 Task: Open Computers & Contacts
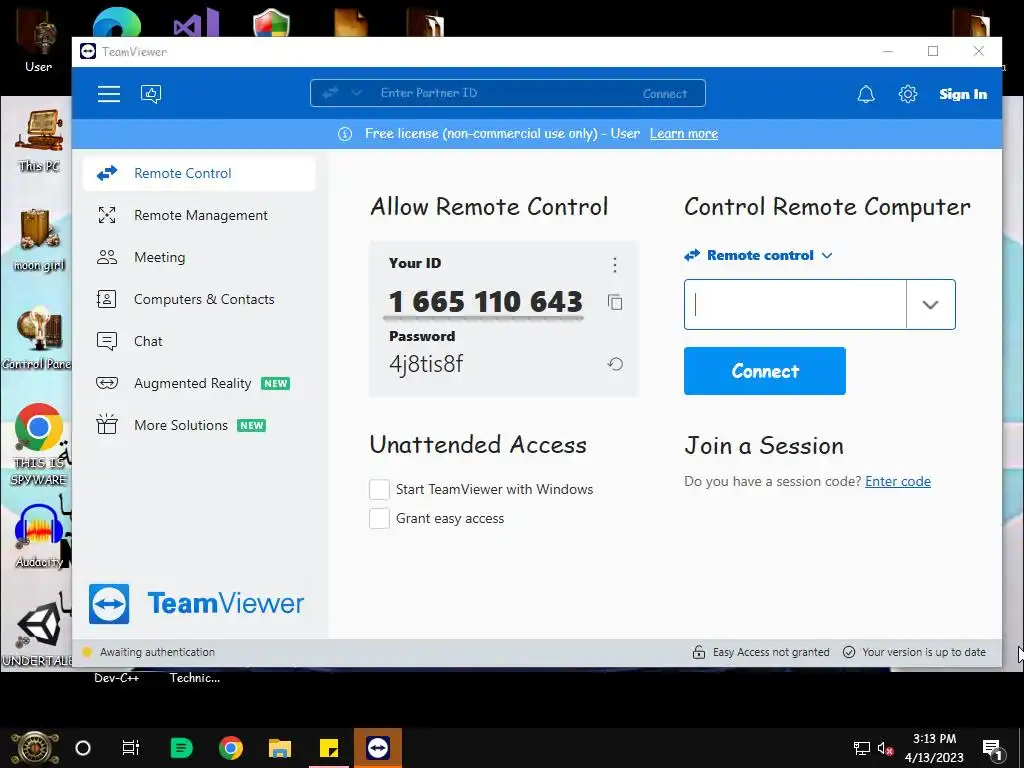point(199,299)
